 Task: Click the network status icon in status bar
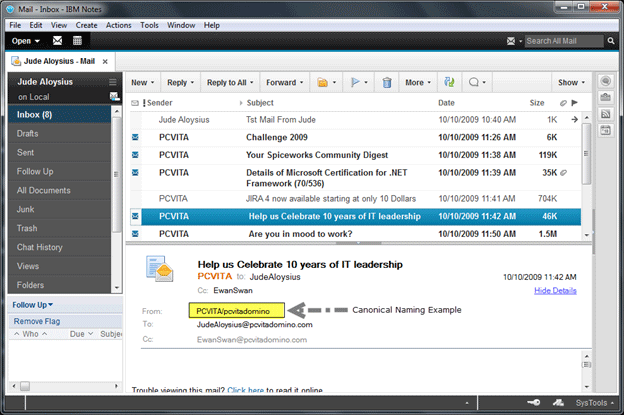(x=558, y=403)
